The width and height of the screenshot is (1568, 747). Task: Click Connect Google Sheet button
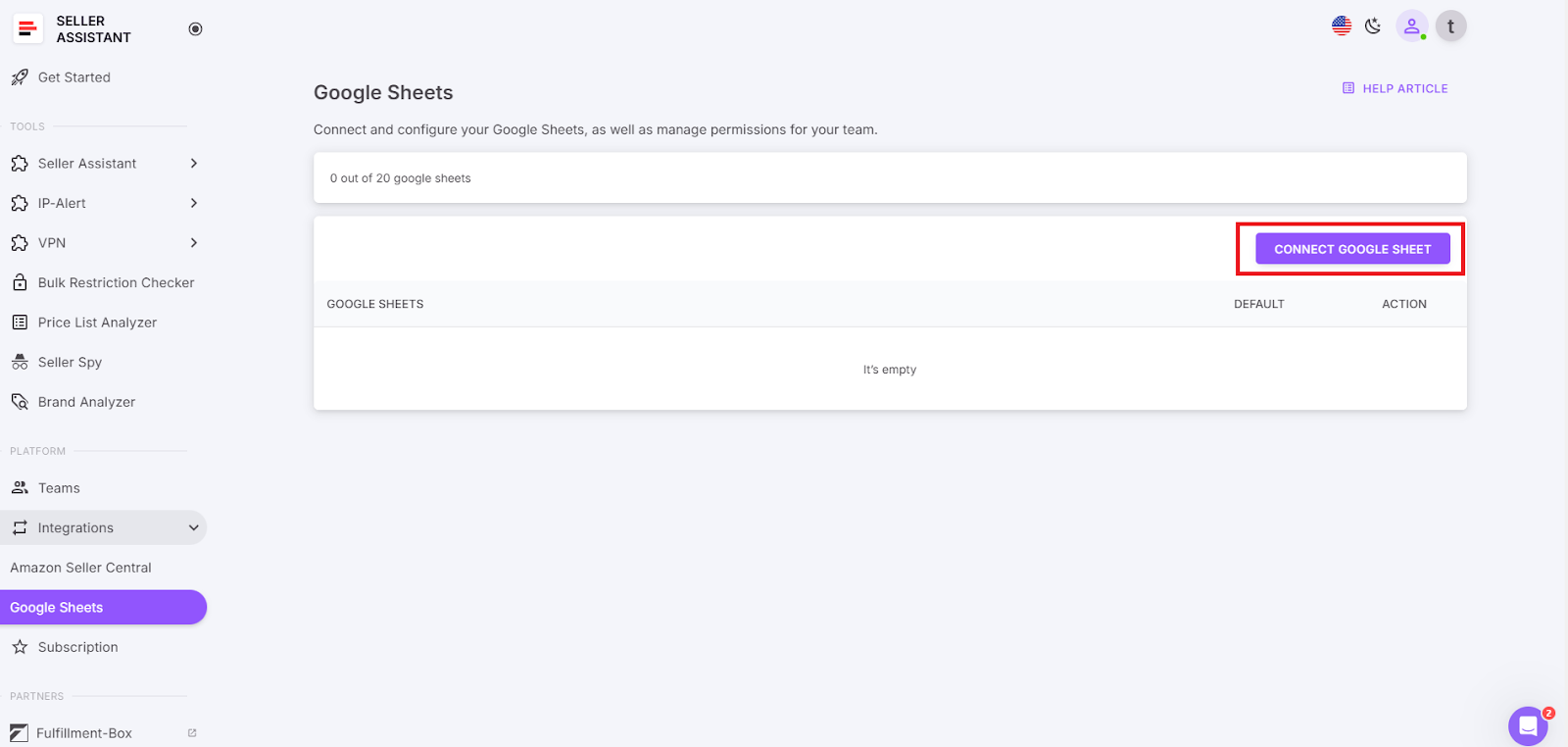[1352, 249]
